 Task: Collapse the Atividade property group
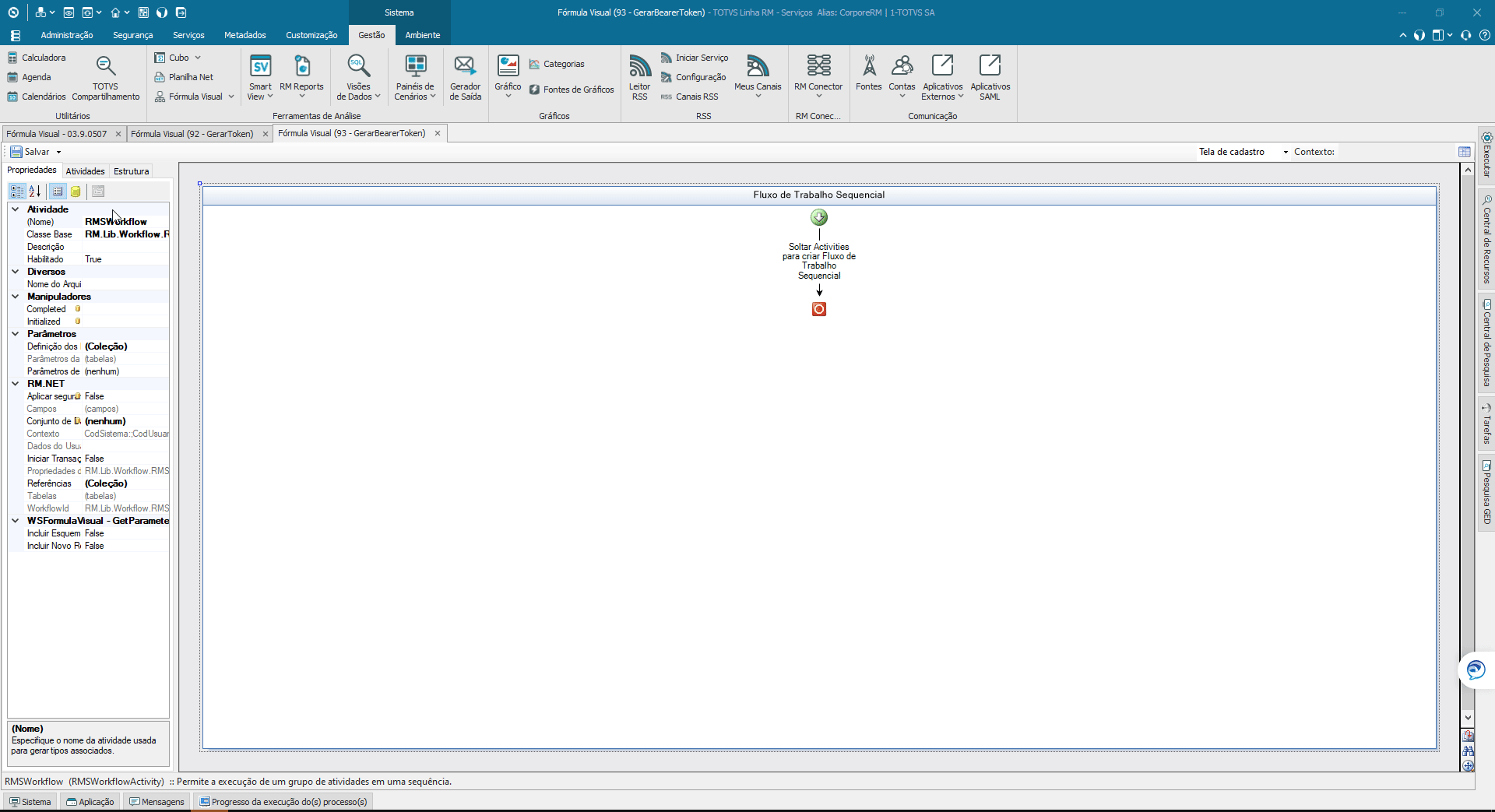[15, 209]
